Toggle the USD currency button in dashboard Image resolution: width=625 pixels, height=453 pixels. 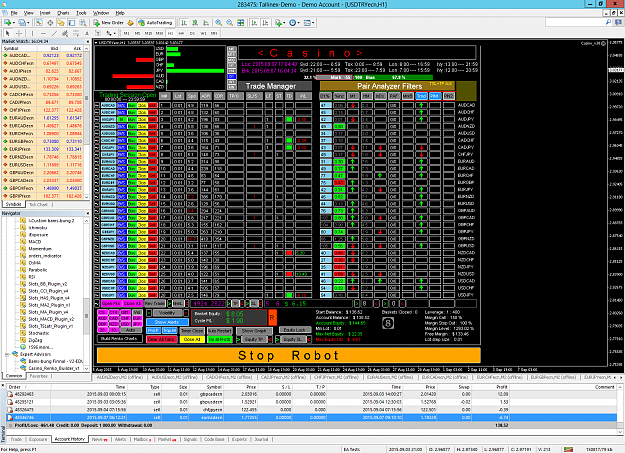tap(126, 324)
